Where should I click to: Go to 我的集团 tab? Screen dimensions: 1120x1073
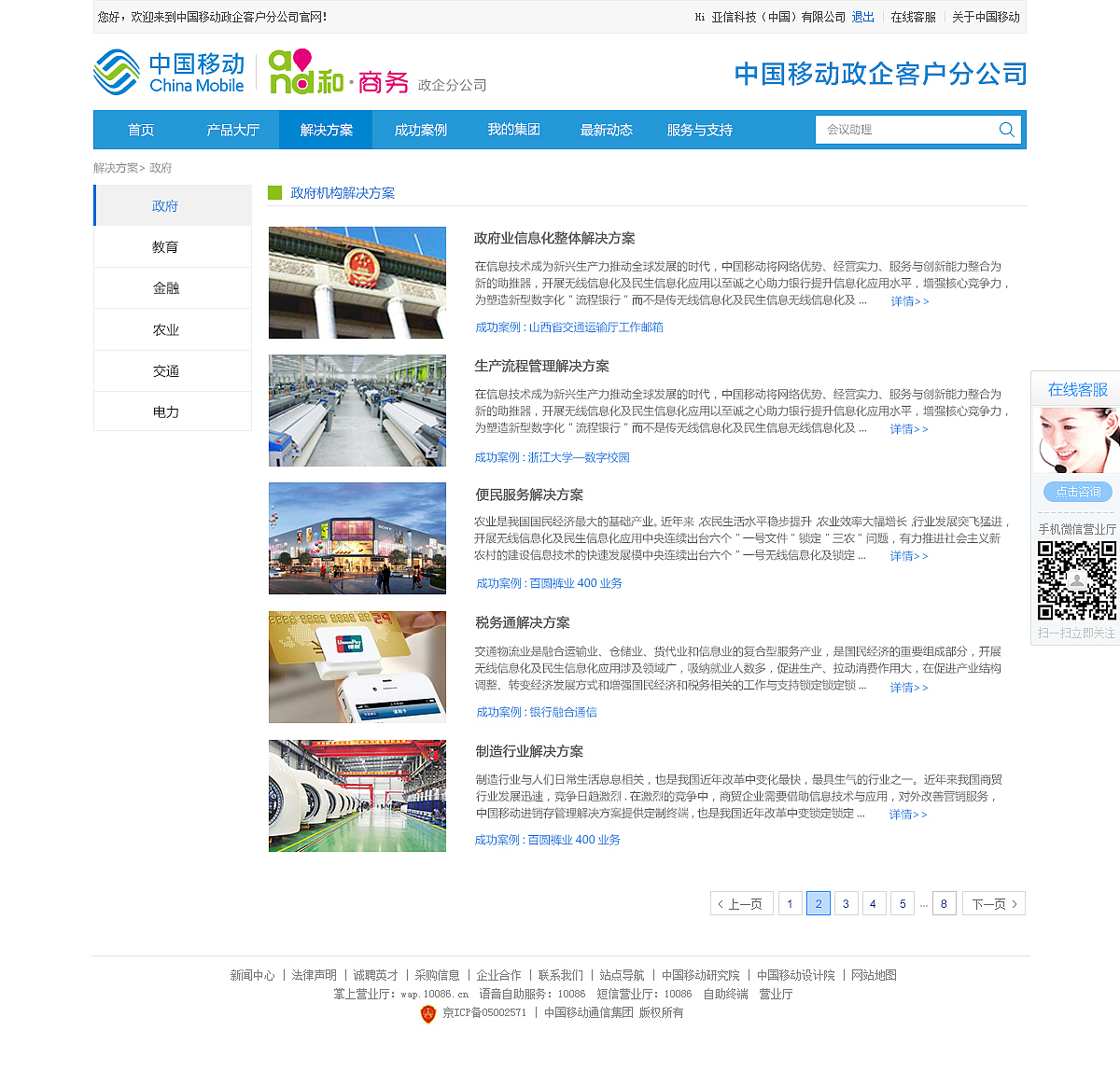pyautogui.click(x=513, y=130)
